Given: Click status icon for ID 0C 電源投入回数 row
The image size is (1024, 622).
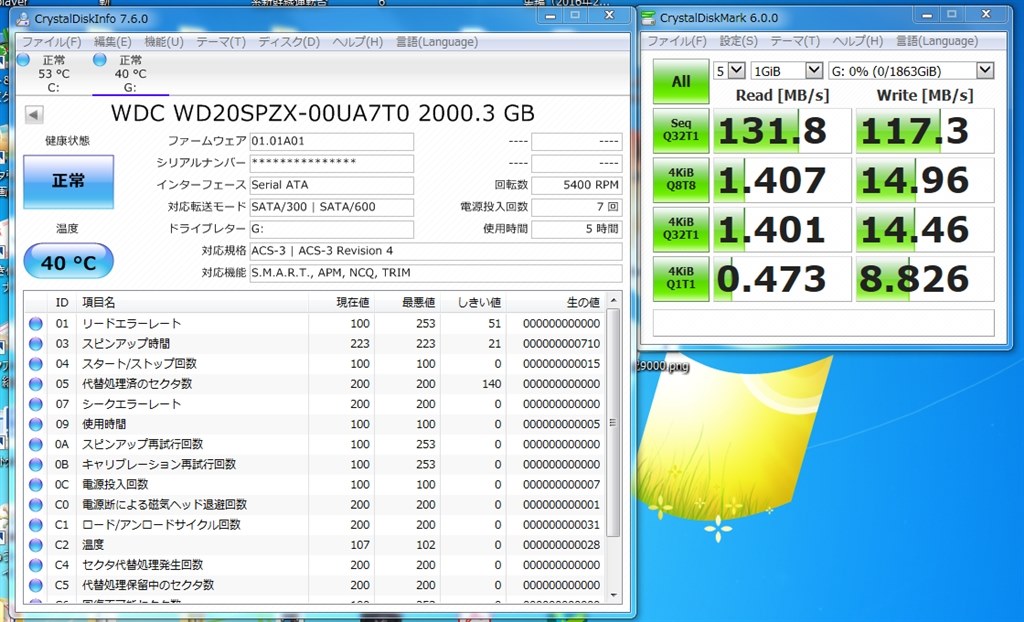Looking at the screenshot, I should 35,485.
